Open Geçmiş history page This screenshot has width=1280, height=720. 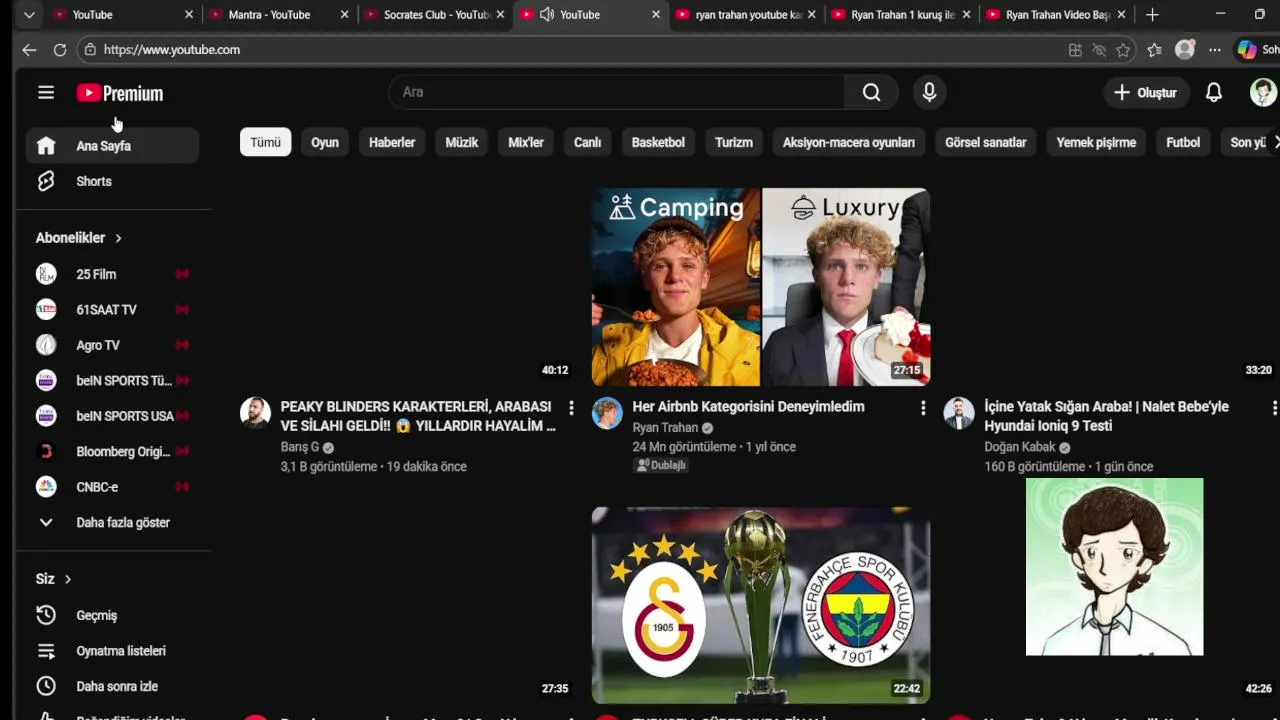tap(113, 616)
